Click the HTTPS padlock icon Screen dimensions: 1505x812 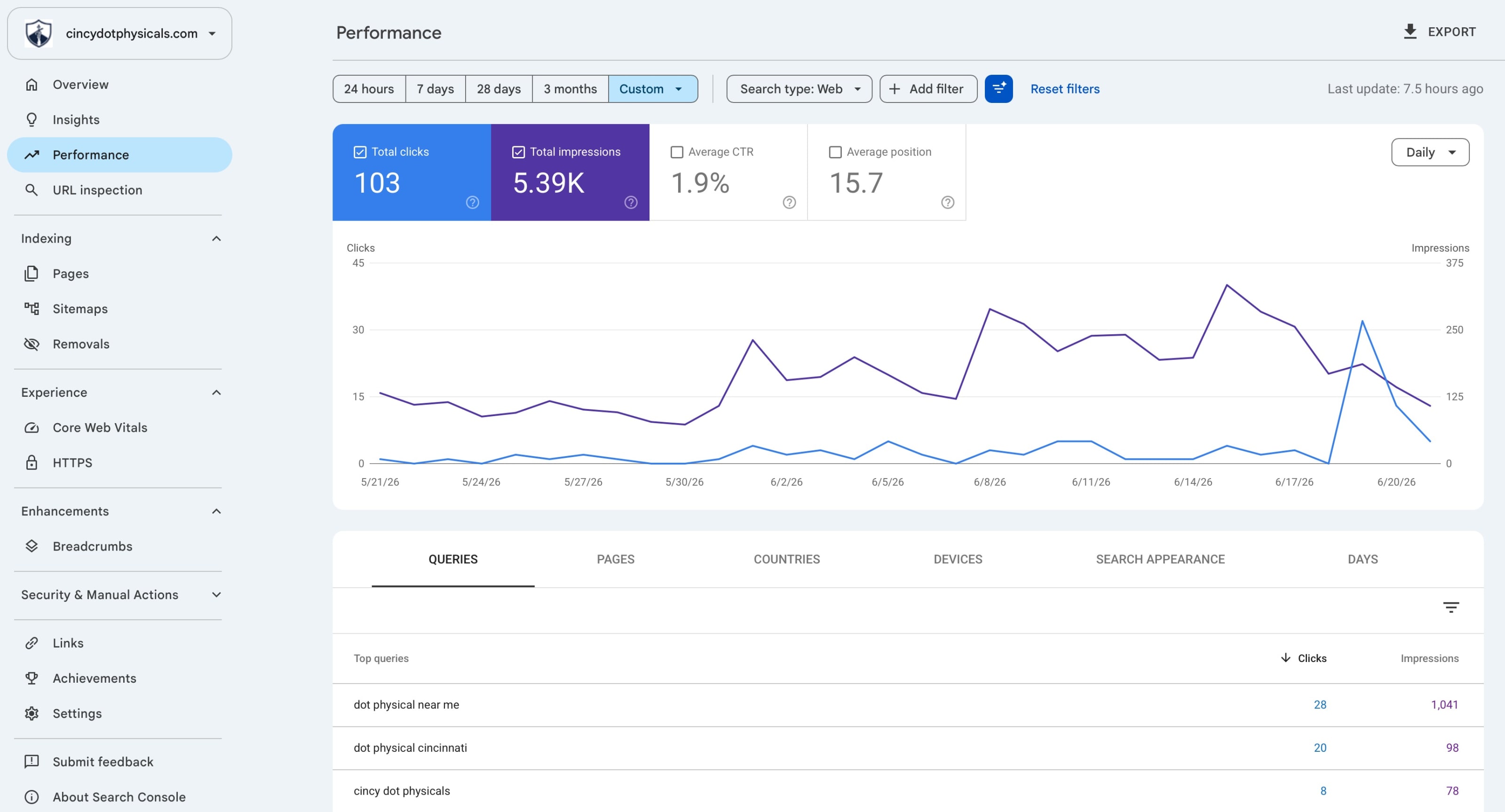coord(32,463)
